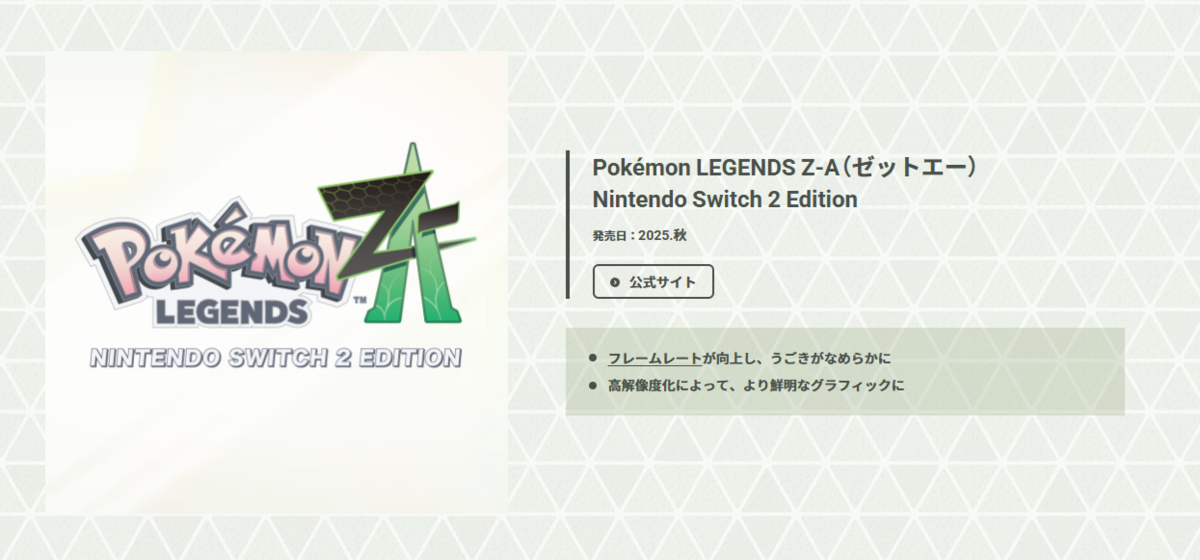The image size is (1200, 560).
Task: Click the Nintendo Switch 2 Edition heading line
Action: point(725,199)
